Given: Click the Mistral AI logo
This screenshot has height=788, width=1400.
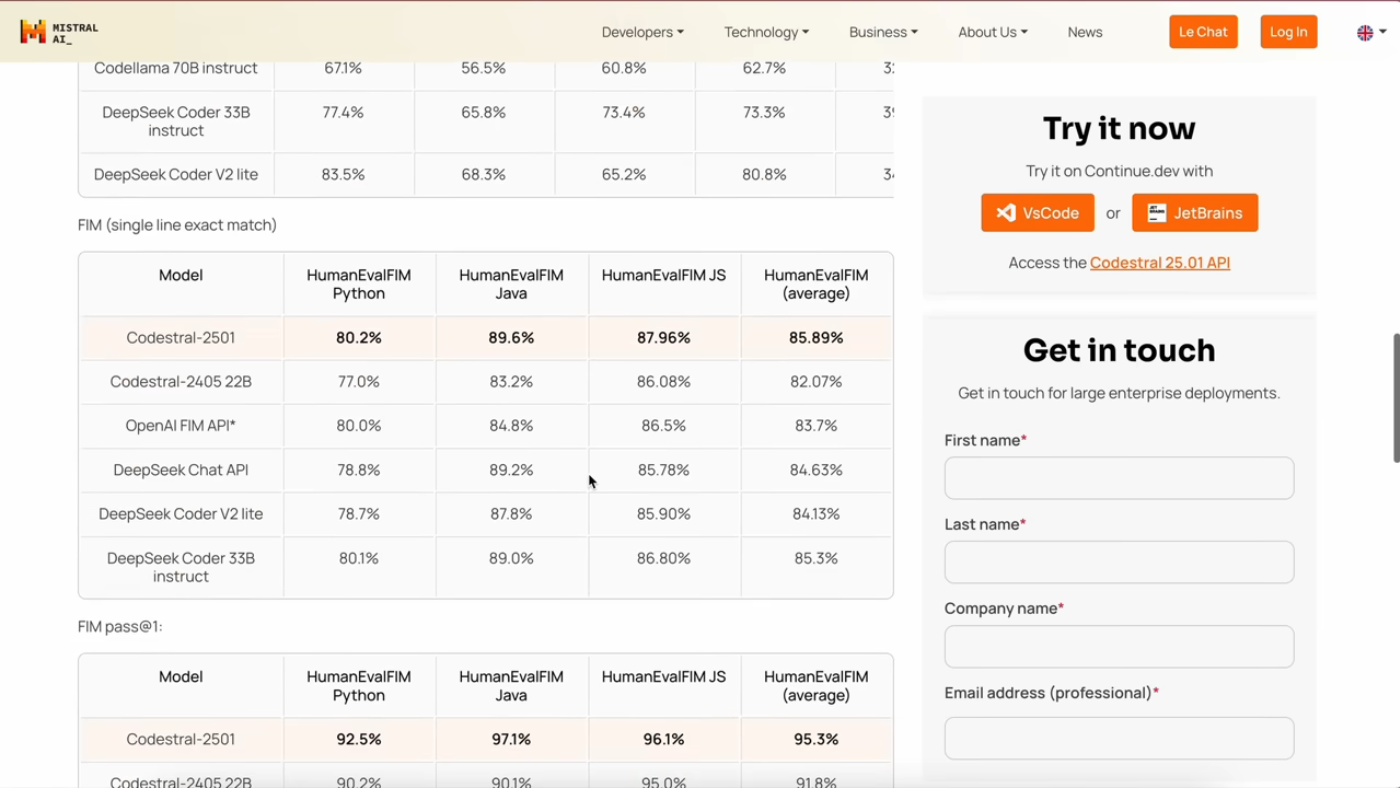Looking at the screenshot, I should (x=59, y=32).
